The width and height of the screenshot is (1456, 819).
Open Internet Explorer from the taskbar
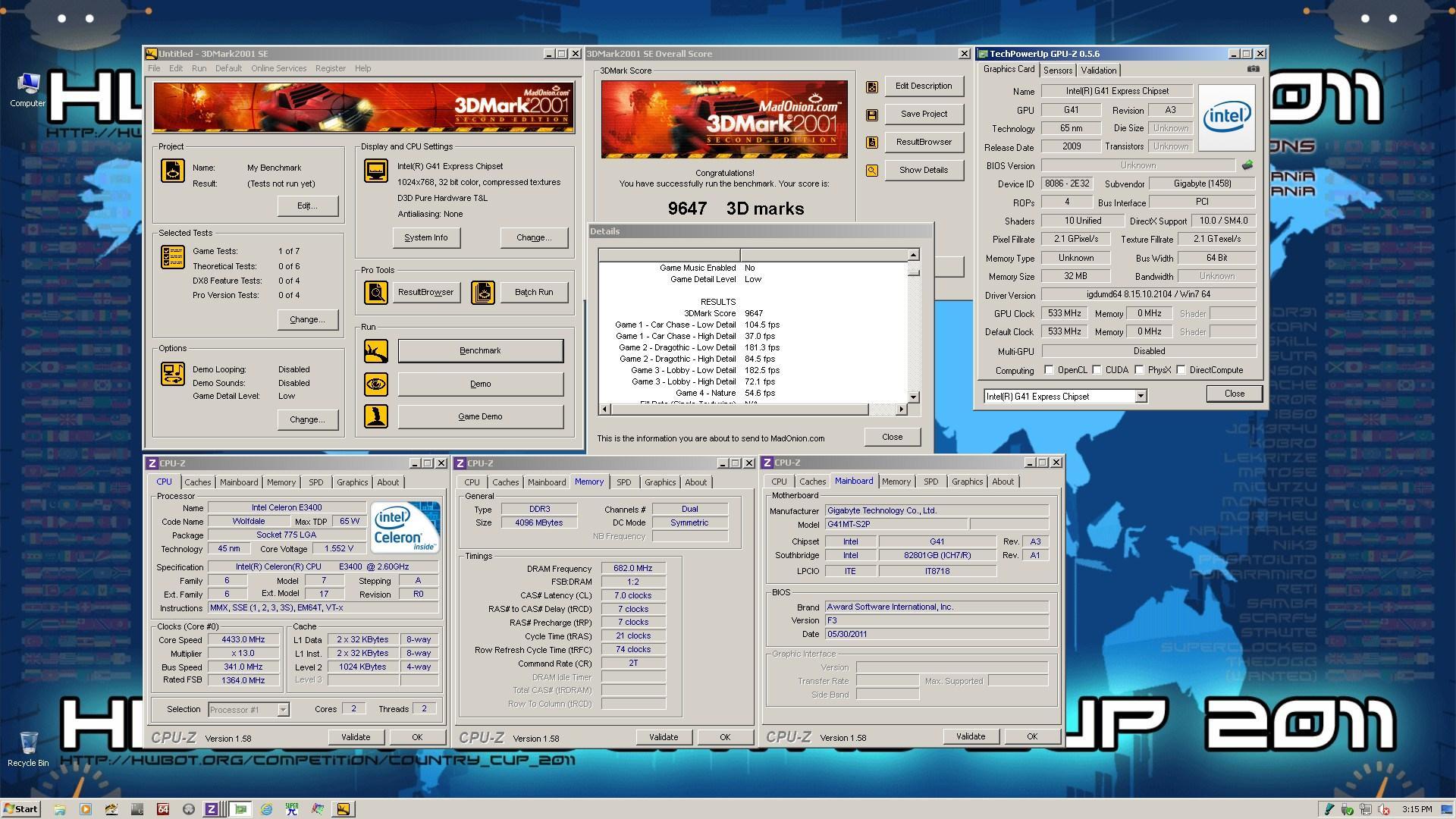tap(266, 809)
